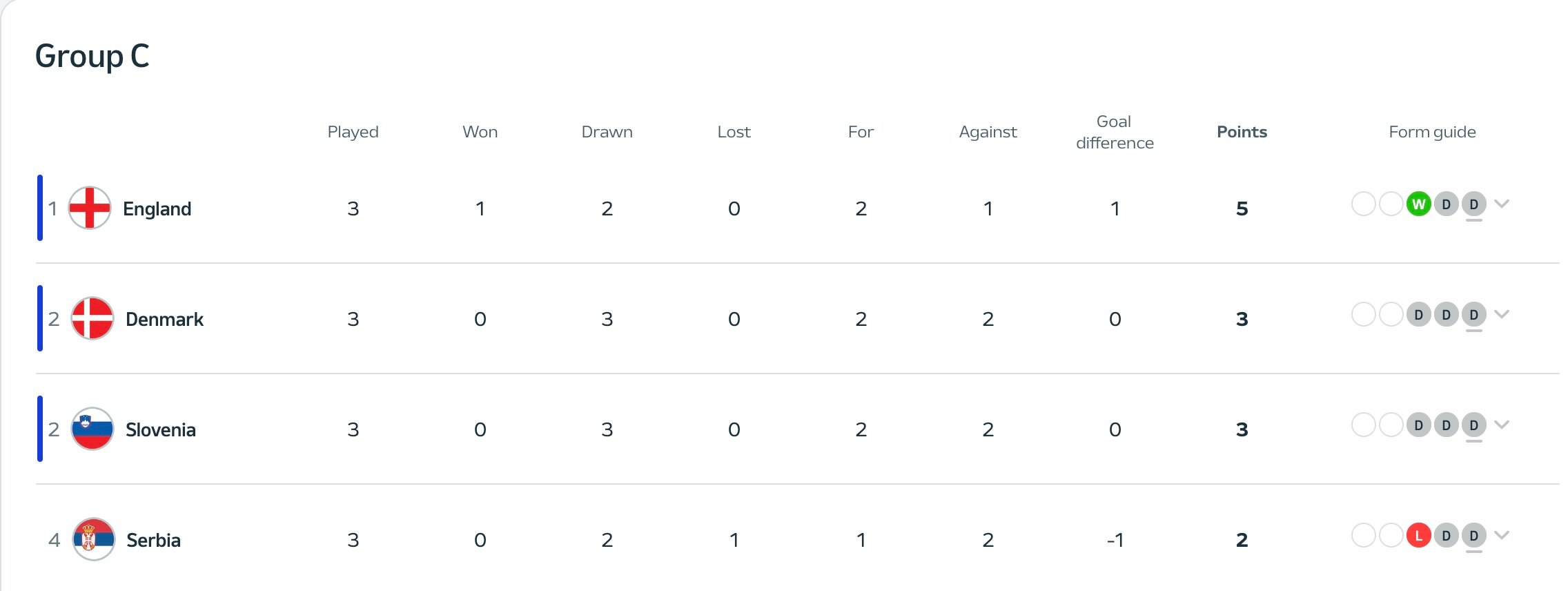Image resolution: width=1568 pixels, height=591 pixels.
Task: Expand Denmark's form guide chevron
Action: pyautogui.click(x=1502, y=314)
